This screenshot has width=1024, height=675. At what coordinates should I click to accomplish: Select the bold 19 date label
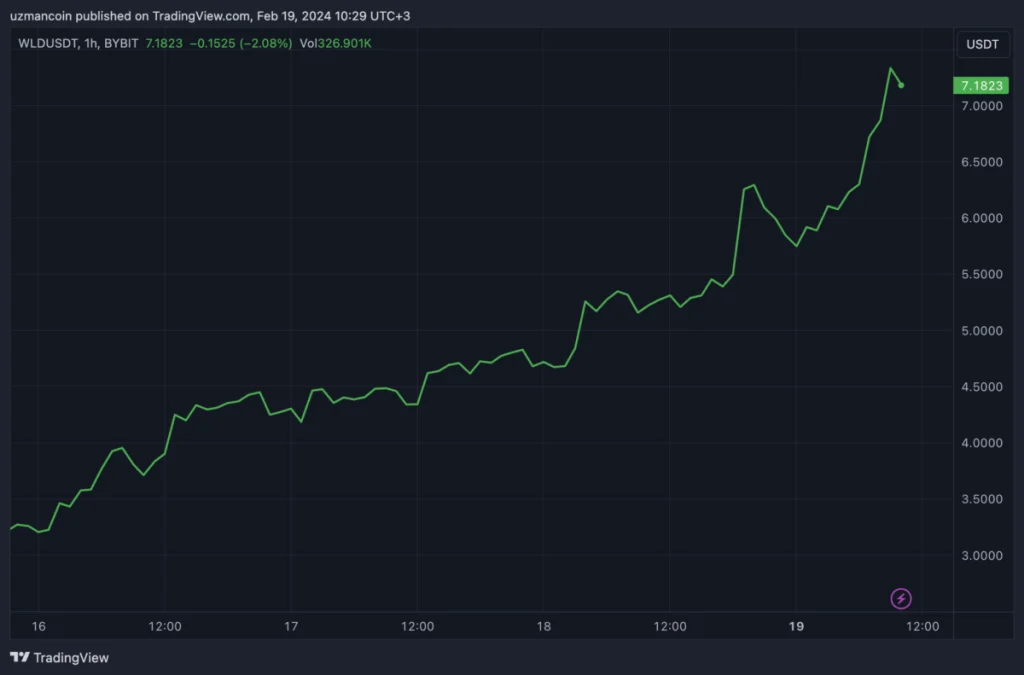tap(796, 627)
